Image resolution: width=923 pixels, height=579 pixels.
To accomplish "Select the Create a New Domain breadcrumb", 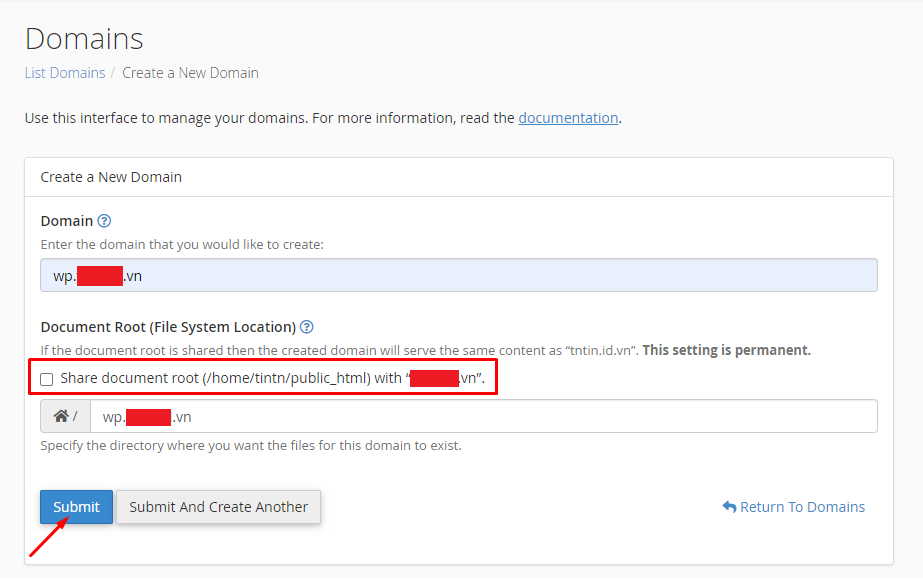I will point(190,73).
